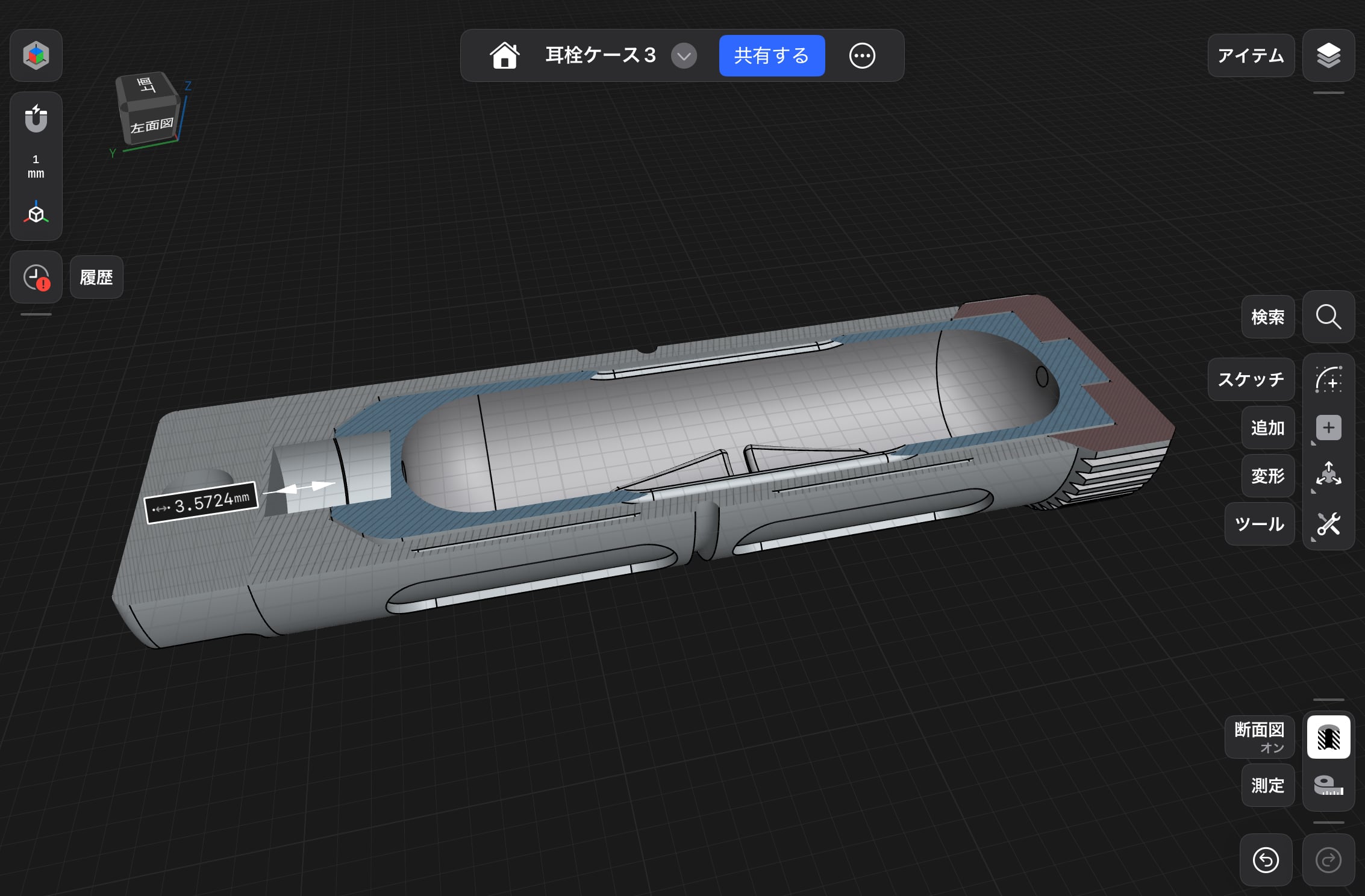
Task: Open the アイテム panel label
Action: point(1251,55)
